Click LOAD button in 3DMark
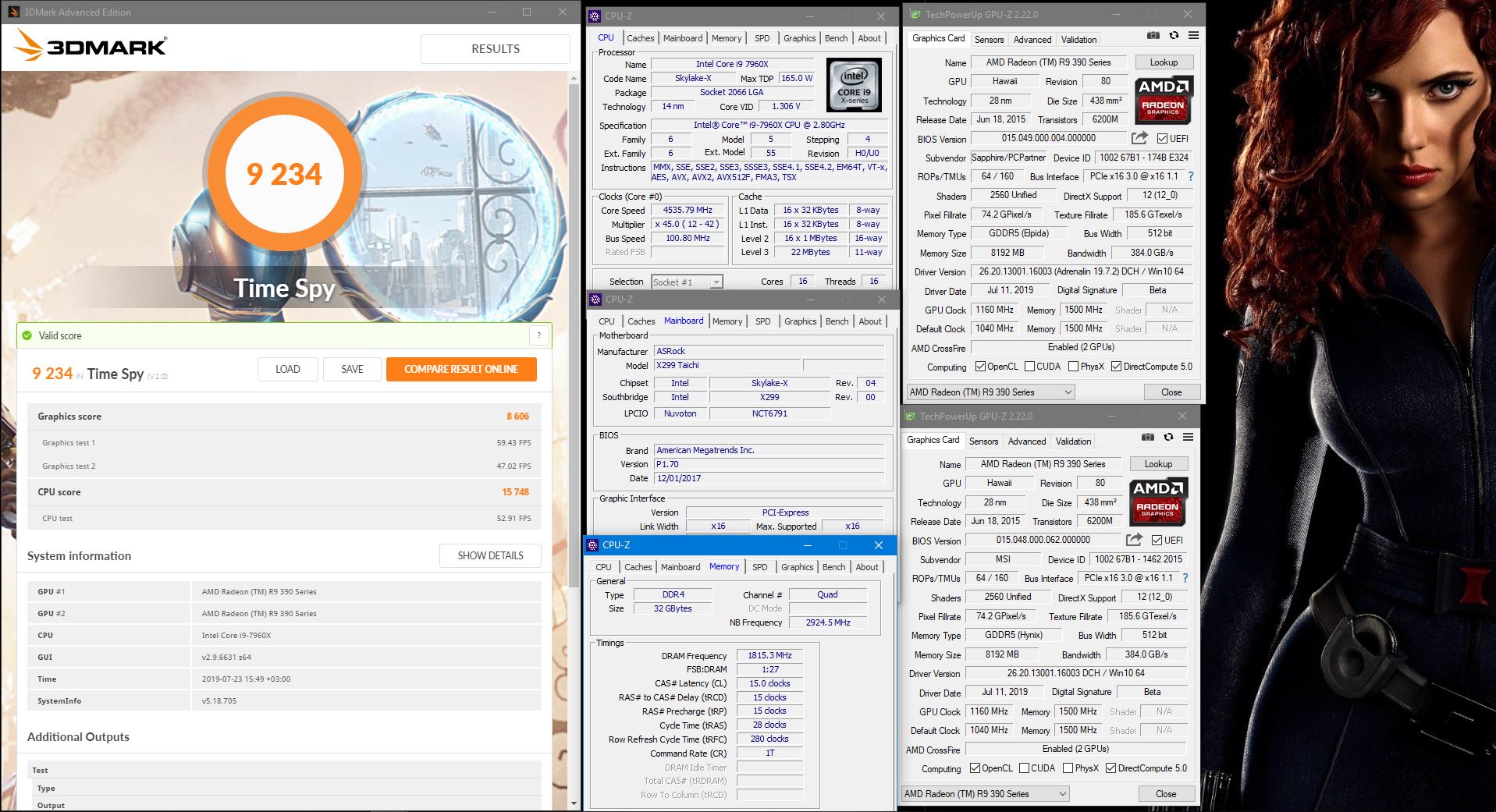The image size is (1496, 812). click(287, 369)
